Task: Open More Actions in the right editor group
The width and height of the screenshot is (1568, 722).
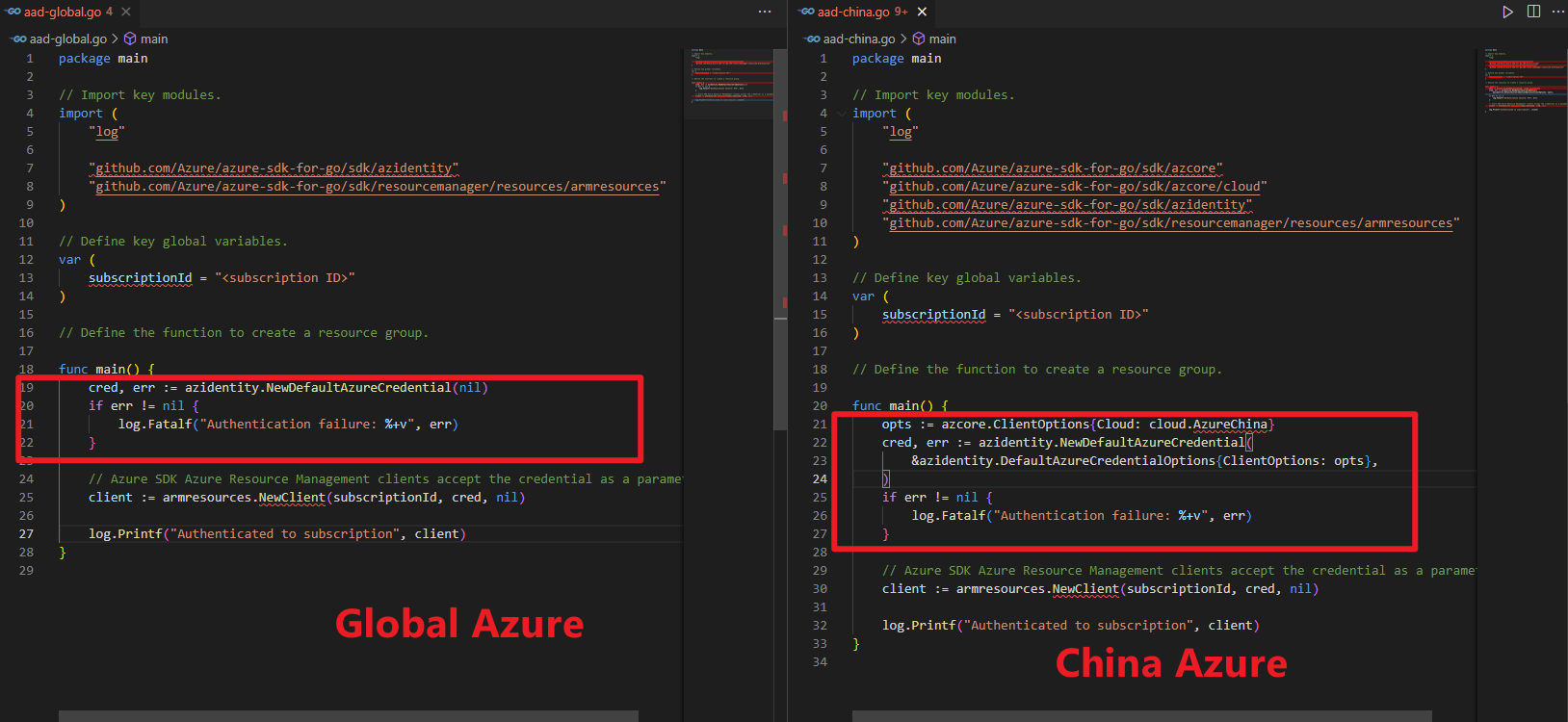Action: (1558, 12)
